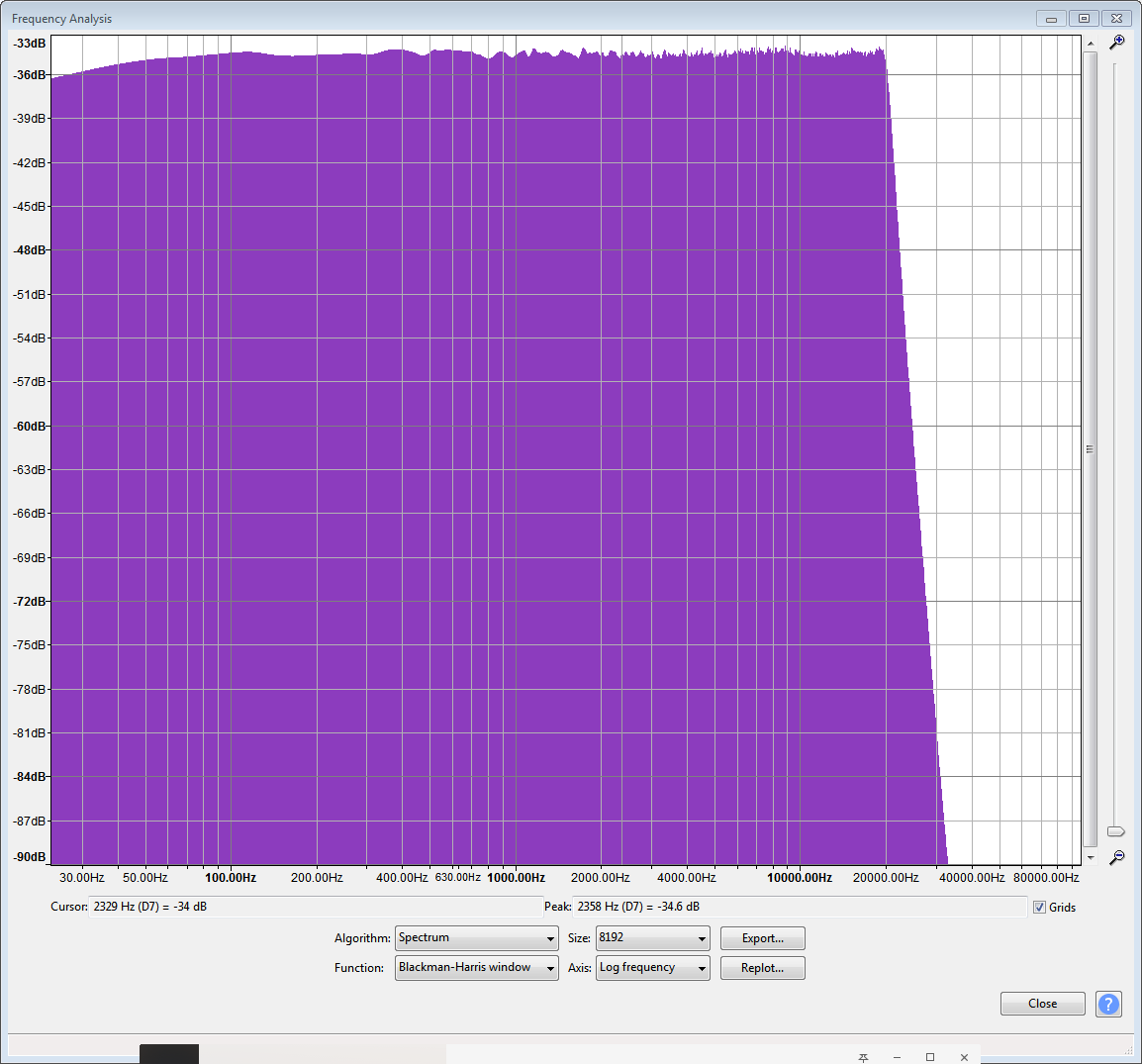Maximize the Frequency Analysis window
1142x1064 pixels.
pyautogui.click(x=1084, y=18)
